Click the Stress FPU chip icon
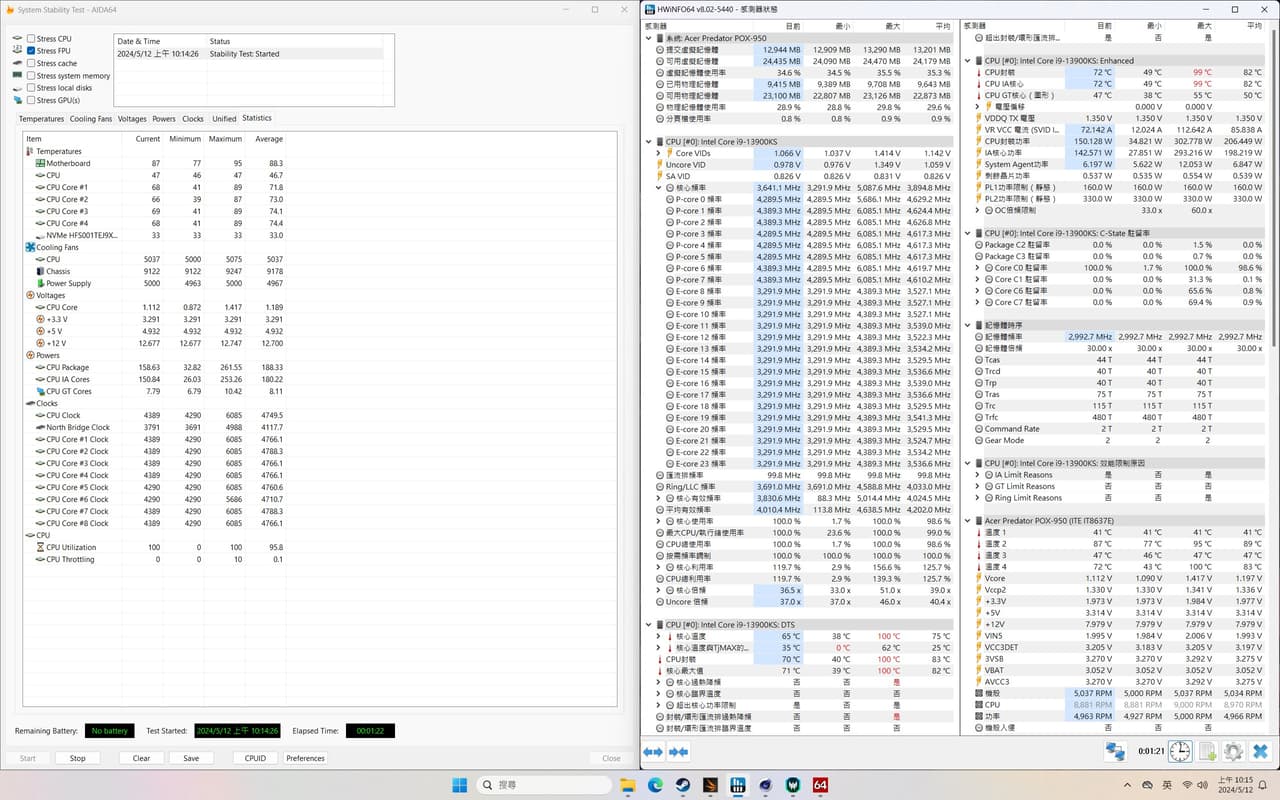The height and width of the screenshot is (800, 1280). pos(17,51)
